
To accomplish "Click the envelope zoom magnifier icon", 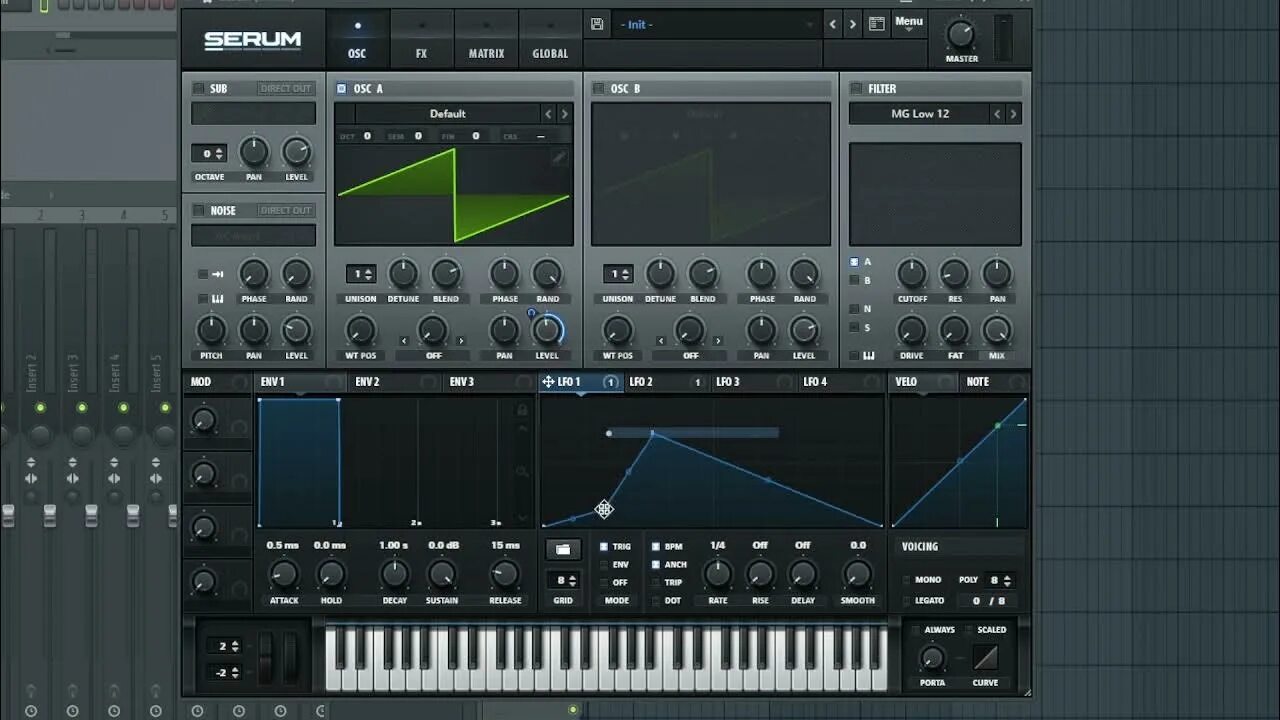I will click(x=522, y=471).
